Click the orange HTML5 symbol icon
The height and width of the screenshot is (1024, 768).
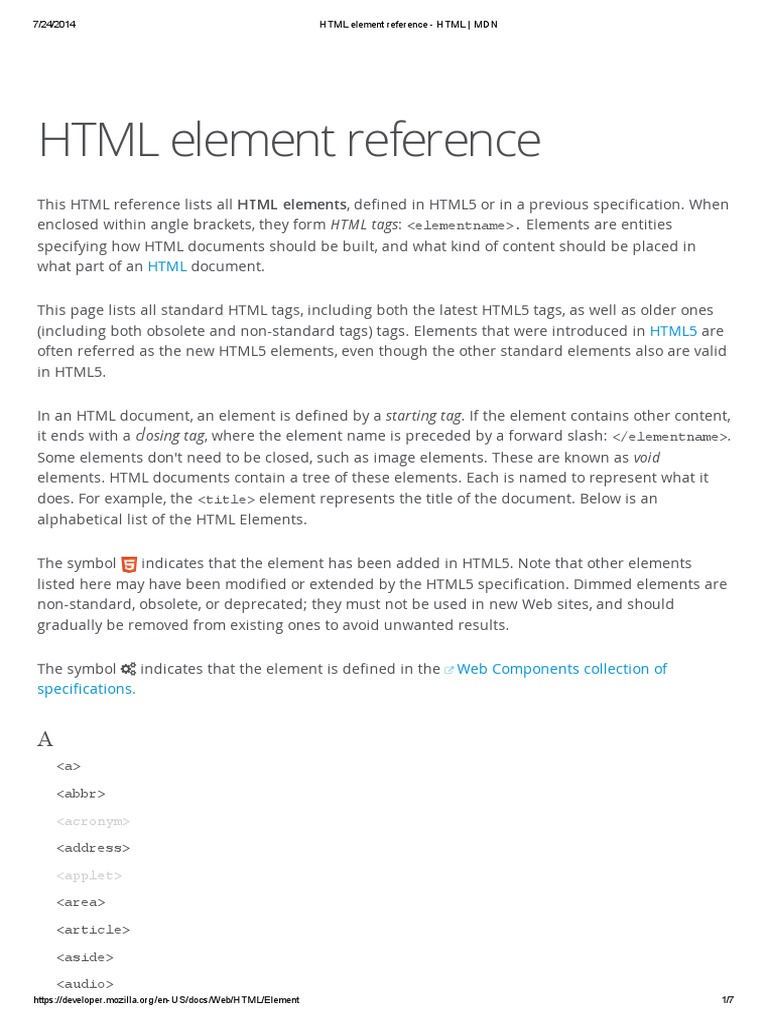point(129,564)
